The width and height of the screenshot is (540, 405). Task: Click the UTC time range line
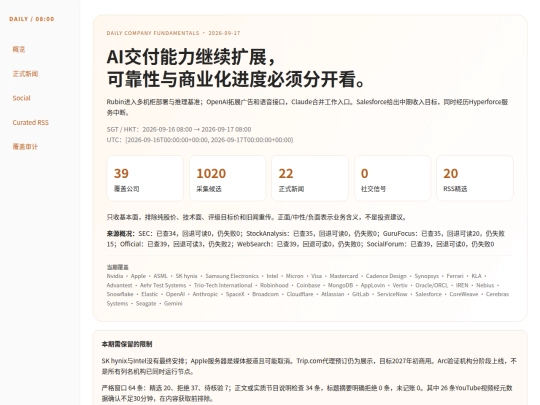(x=200, y=140)
